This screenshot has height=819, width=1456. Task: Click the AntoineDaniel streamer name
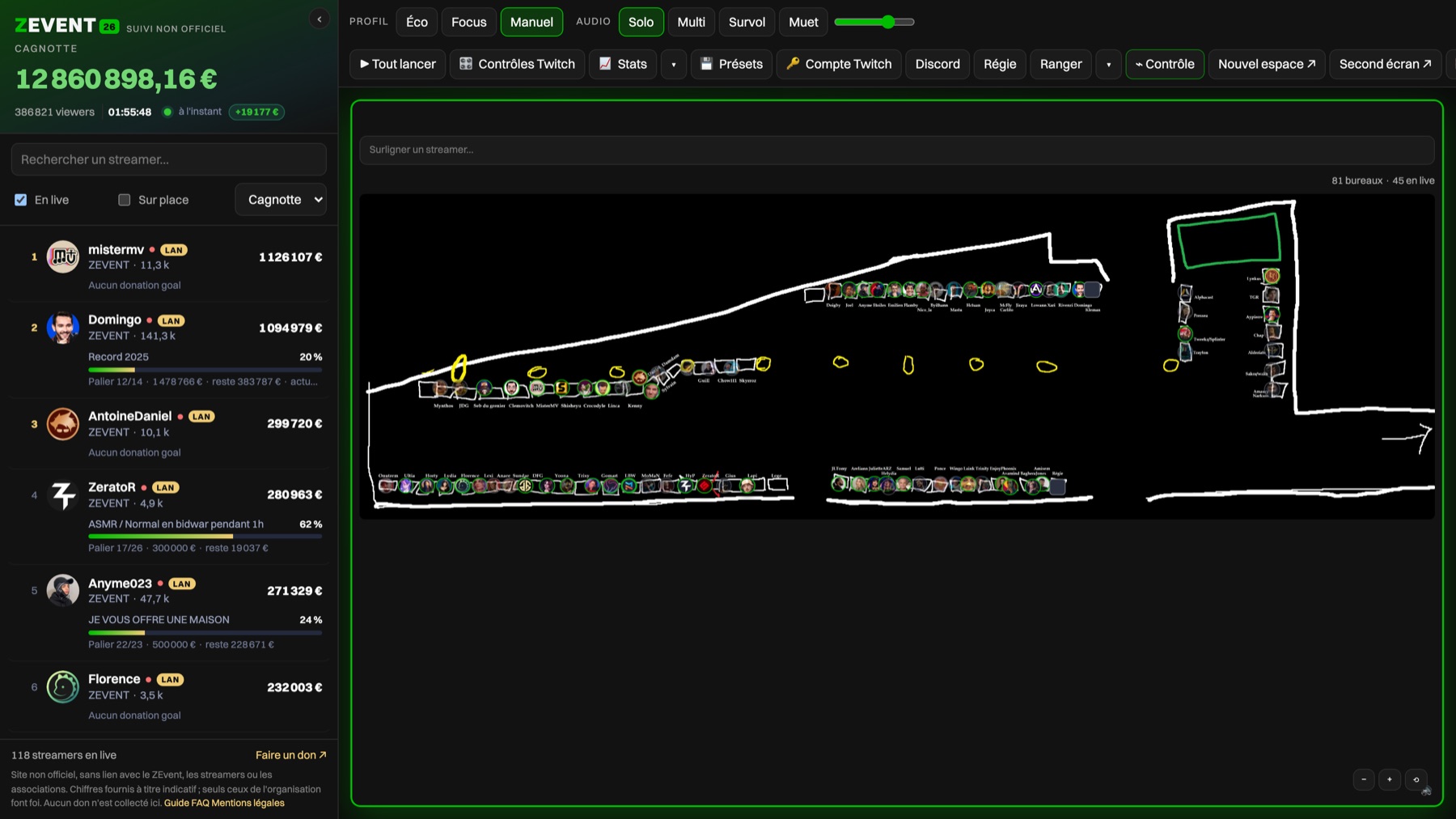[x=129, y=416]
